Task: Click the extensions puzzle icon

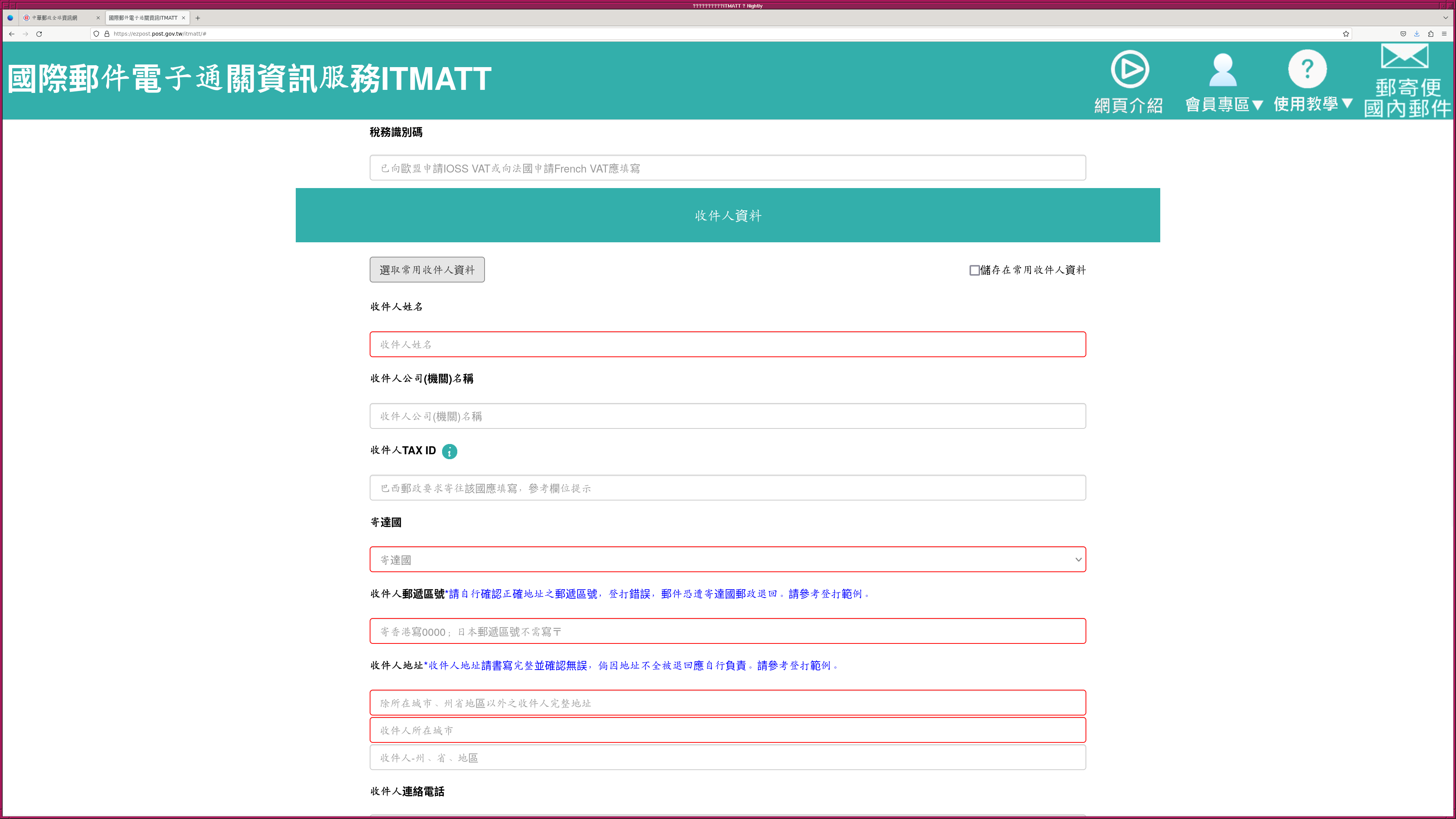Action: tap(1431, 34)
